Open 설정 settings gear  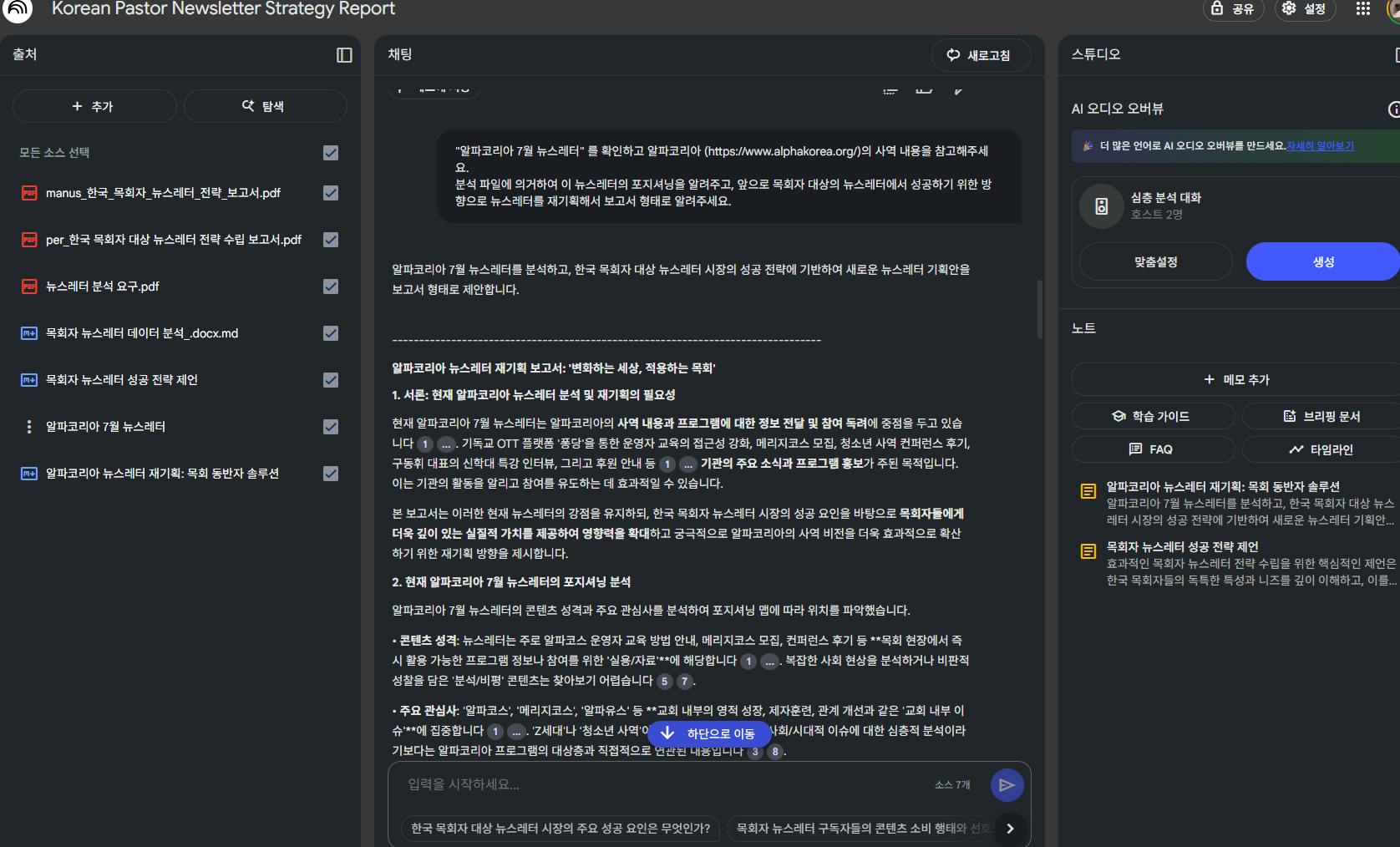[x=1305, y=9]
